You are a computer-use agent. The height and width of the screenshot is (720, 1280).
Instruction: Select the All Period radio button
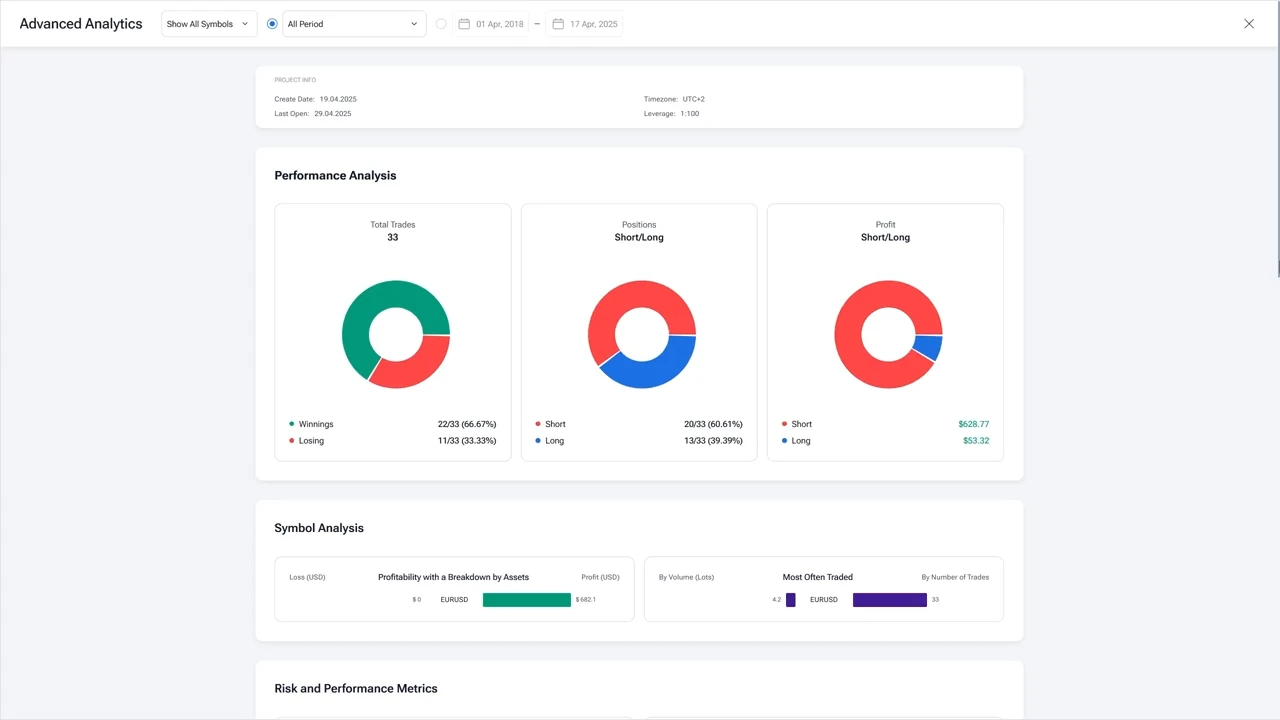click(272, 24)
